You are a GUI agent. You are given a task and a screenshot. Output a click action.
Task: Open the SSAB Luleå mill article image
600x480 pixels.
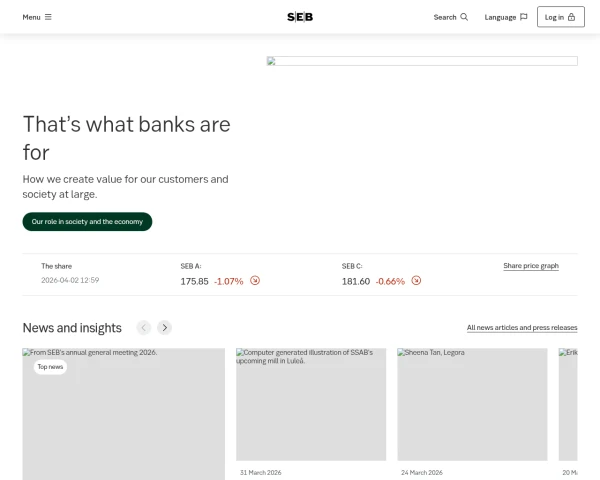pyautogui.click(x=311, y=404)
